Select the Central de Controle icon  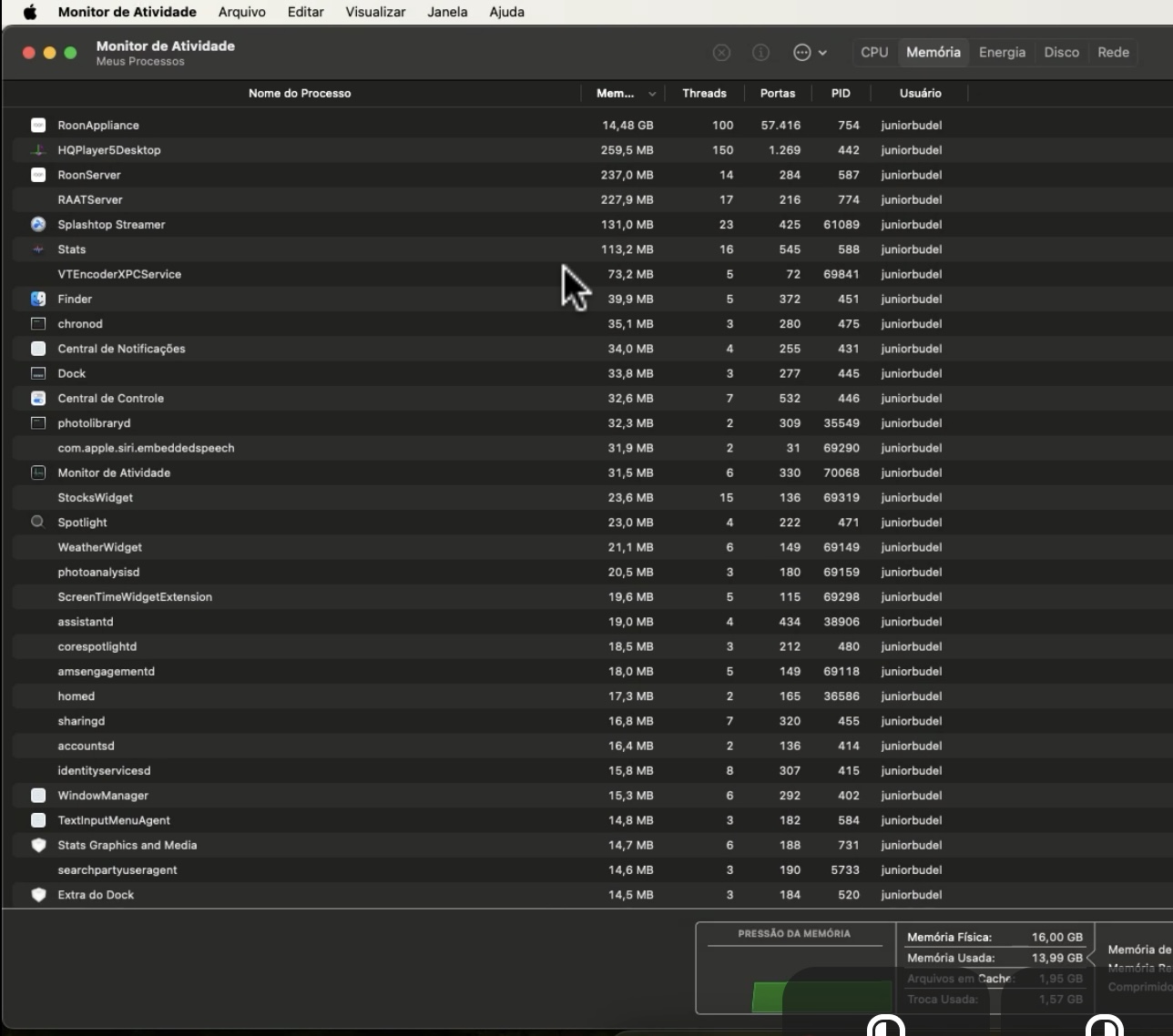coord(38,398)
